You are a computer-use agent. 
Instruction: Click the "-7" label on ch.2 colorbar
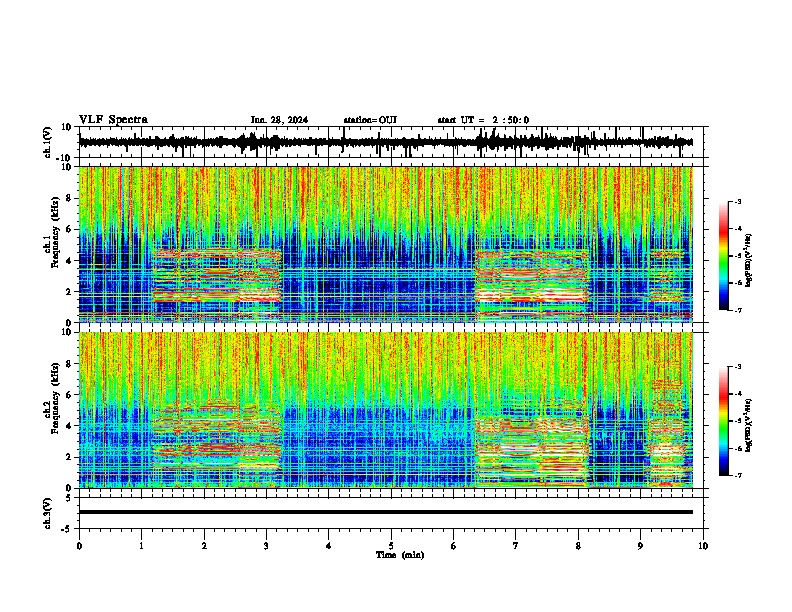tap(738, 476)
